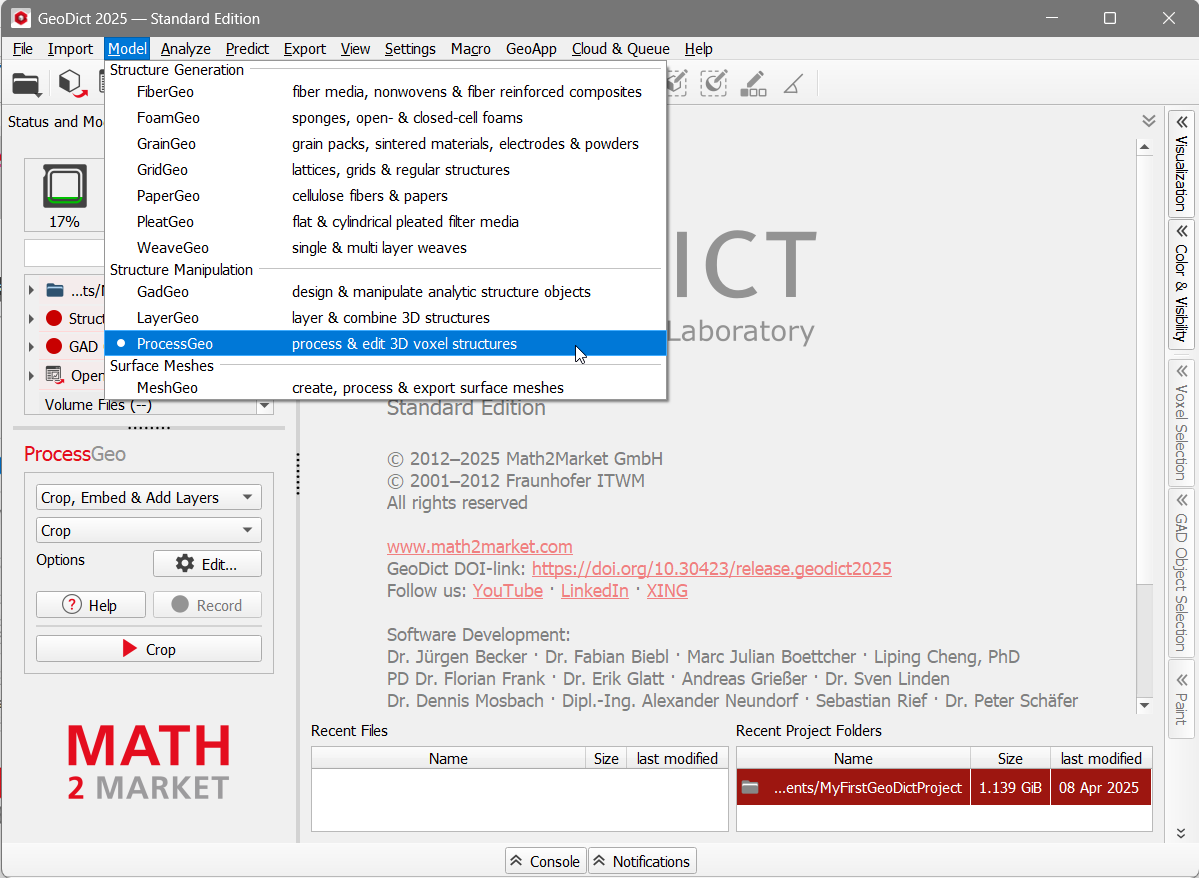1199x878 pixels.
Task: Open the Crop operation dropdown
Action: pyautogui.click(x=148, y=530)
